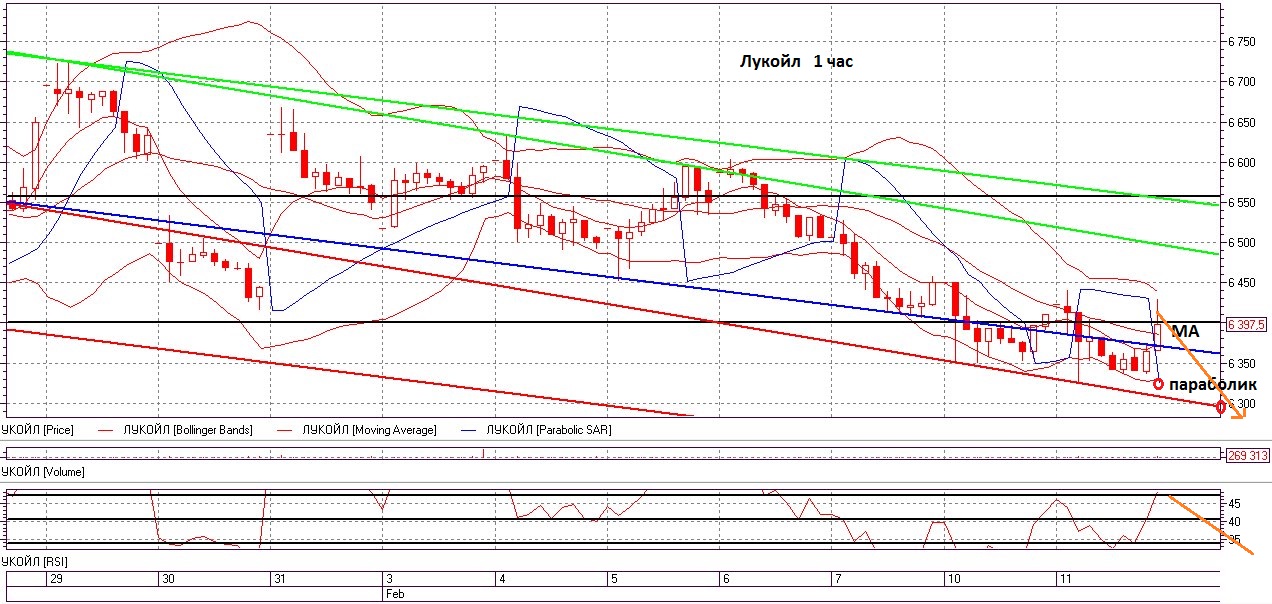
Task: Click date 5 on the time axis
Action: tap(613, 579)
